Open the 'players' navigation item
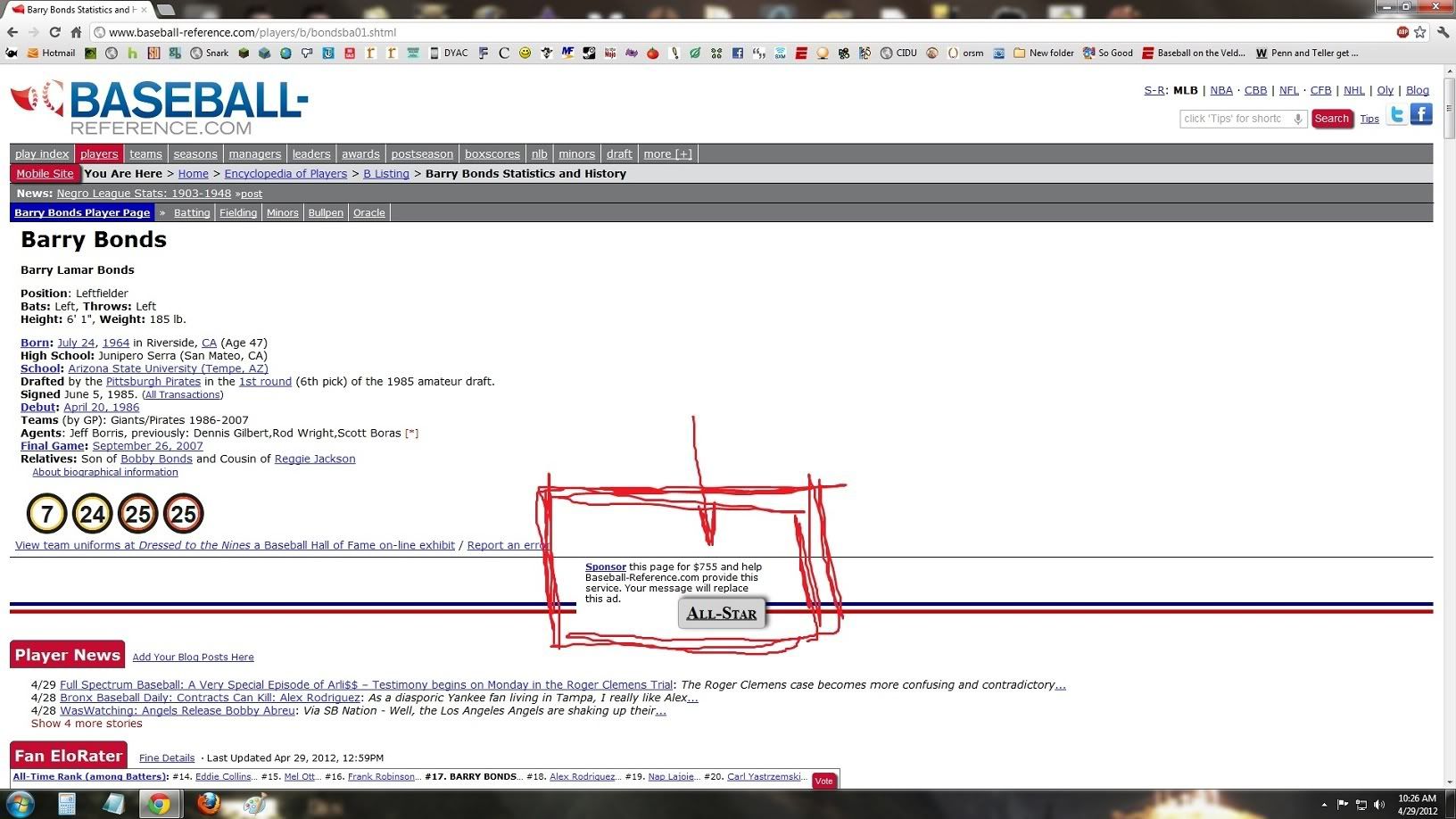This screenshot has height=819, width=1456. [99, 154]
